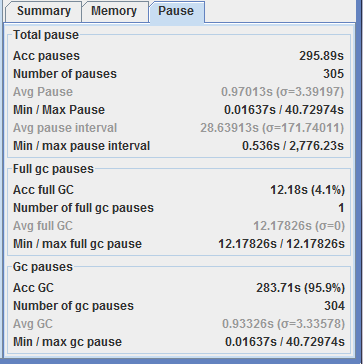Click the Min / max gc pause label

(x=67, y=342)
